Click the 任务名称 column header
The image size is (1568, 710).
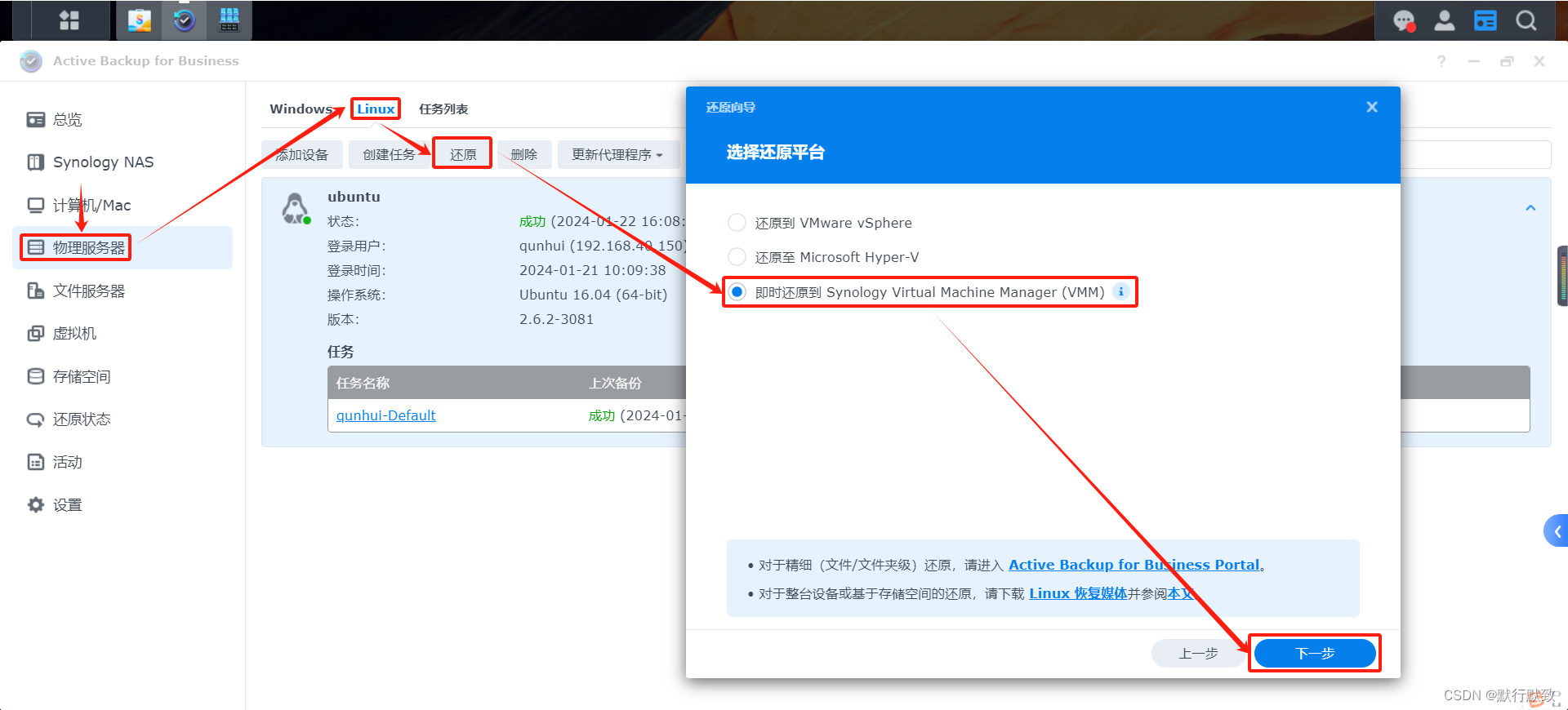[x=363, y=383]
